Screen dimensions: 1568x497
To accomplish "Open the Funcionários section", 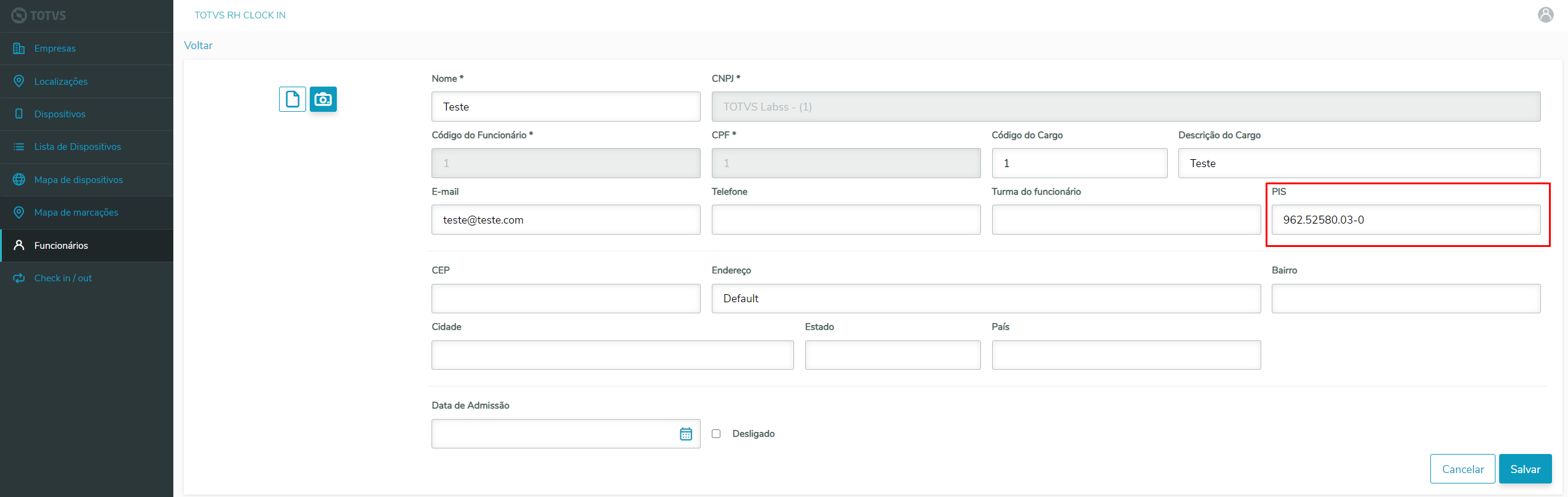I will (61, 246).
